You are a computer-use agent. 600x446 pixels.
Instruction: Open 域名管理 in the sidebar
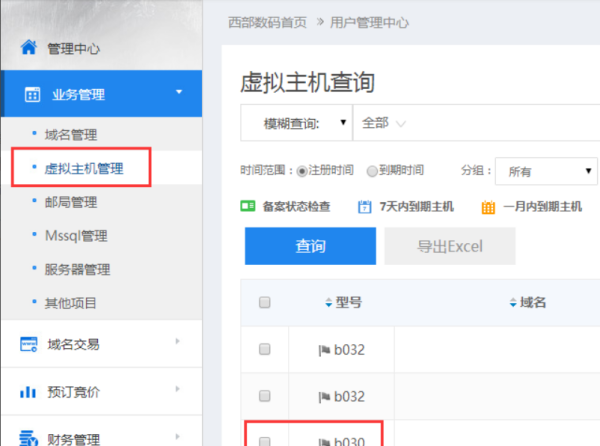pyautogui.click(x=71, y=135)
